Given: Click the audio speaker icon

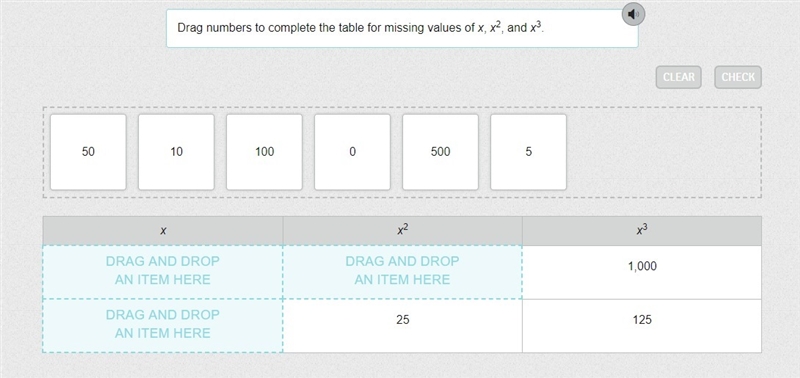Looking at the screenshot, I should point(633,14).
